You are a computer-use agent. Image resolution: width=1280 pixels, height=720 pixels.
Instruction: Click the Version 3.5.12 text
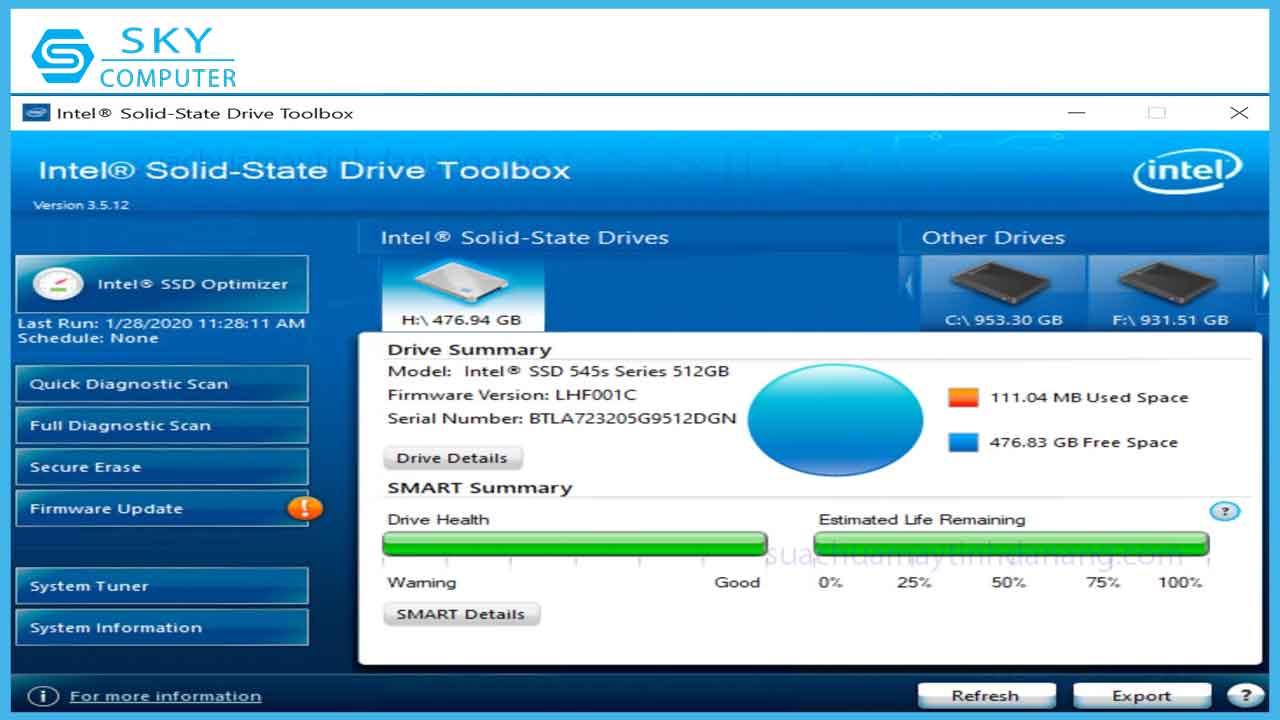pos(81,205)
